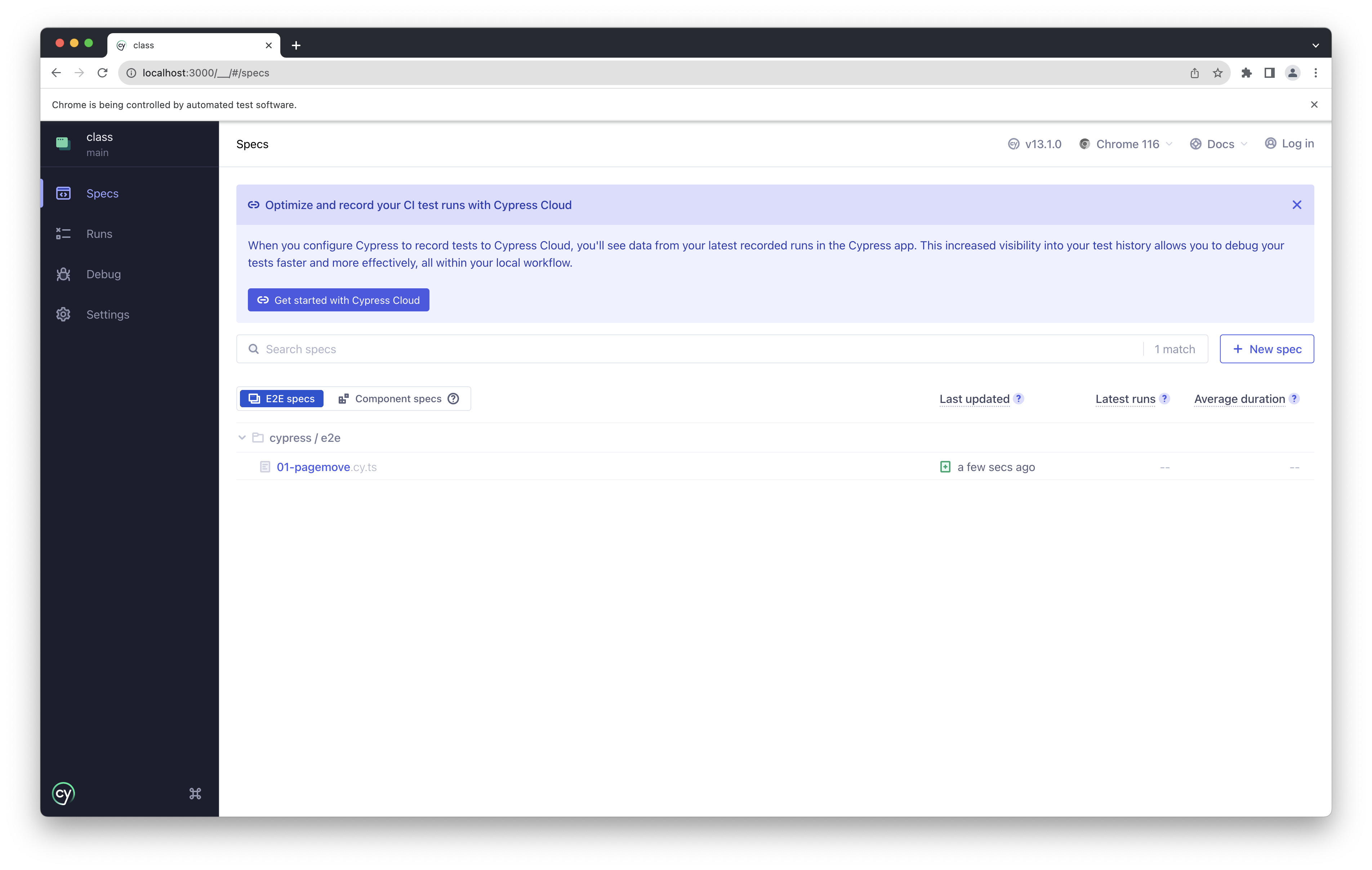Click the help icon next to Component specs
The width and height of the screenshot is (1372, 870).
click(453, 399)
